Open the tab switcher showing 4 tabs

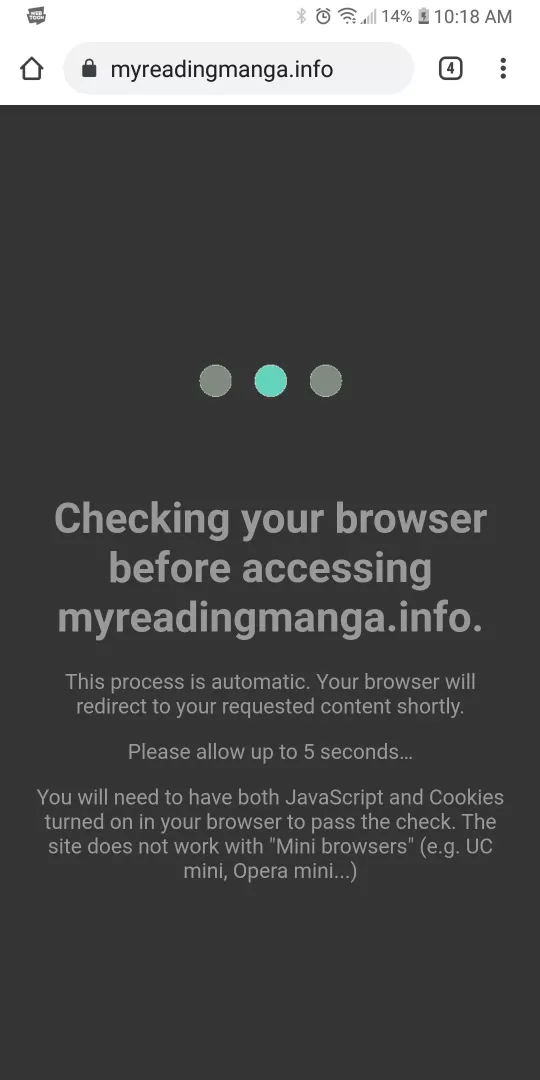click(450, 68)
